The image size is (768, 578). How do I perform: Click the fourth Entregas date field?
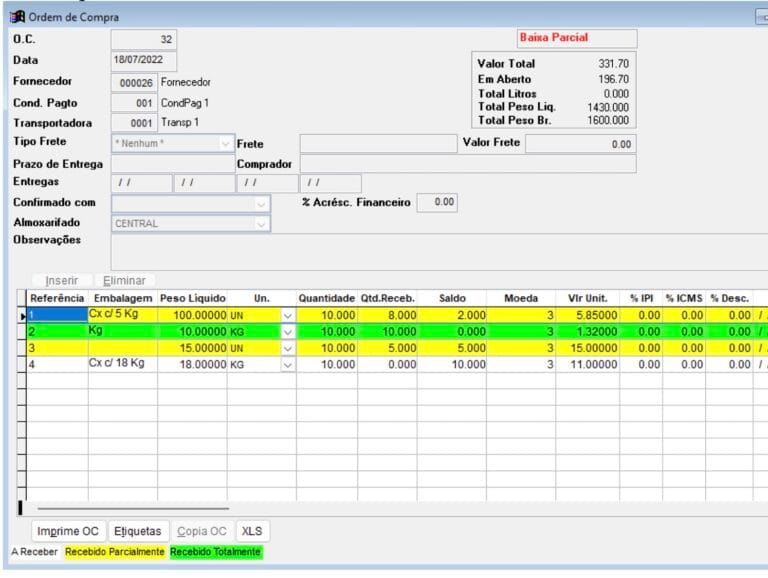tap(331, 183)
